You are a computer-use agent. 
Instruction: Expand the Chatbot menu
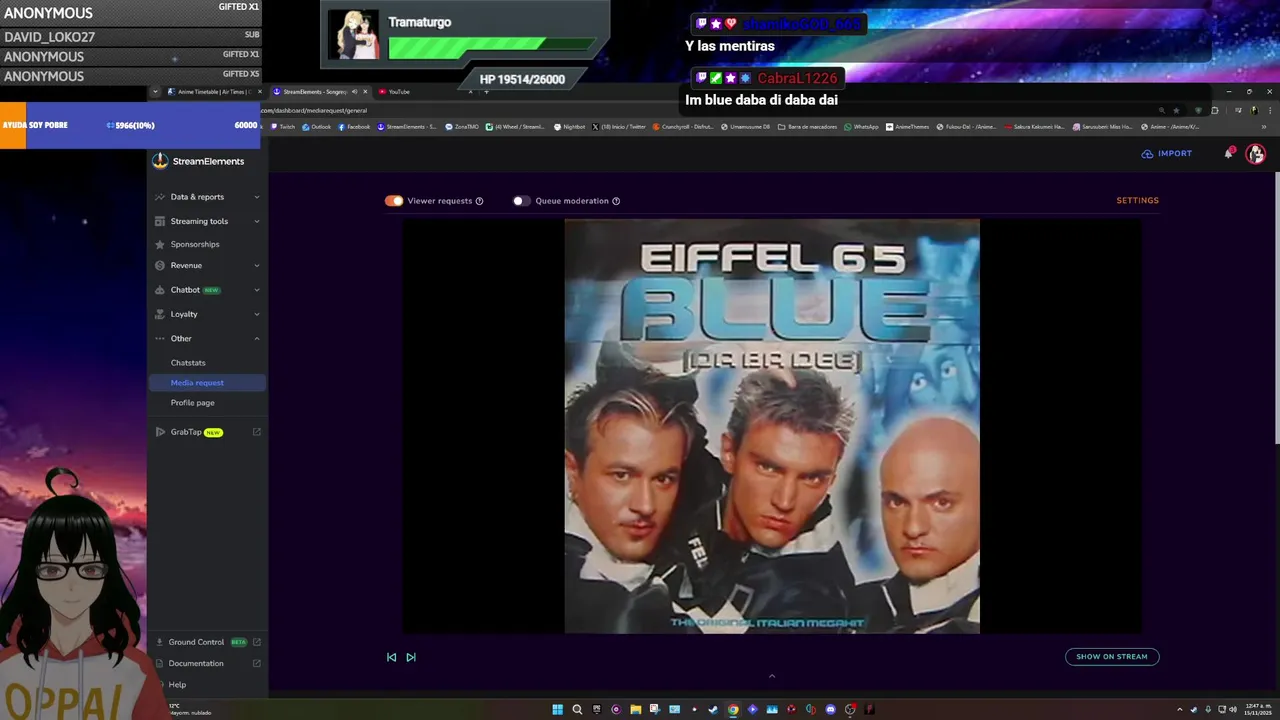point(257,290)
